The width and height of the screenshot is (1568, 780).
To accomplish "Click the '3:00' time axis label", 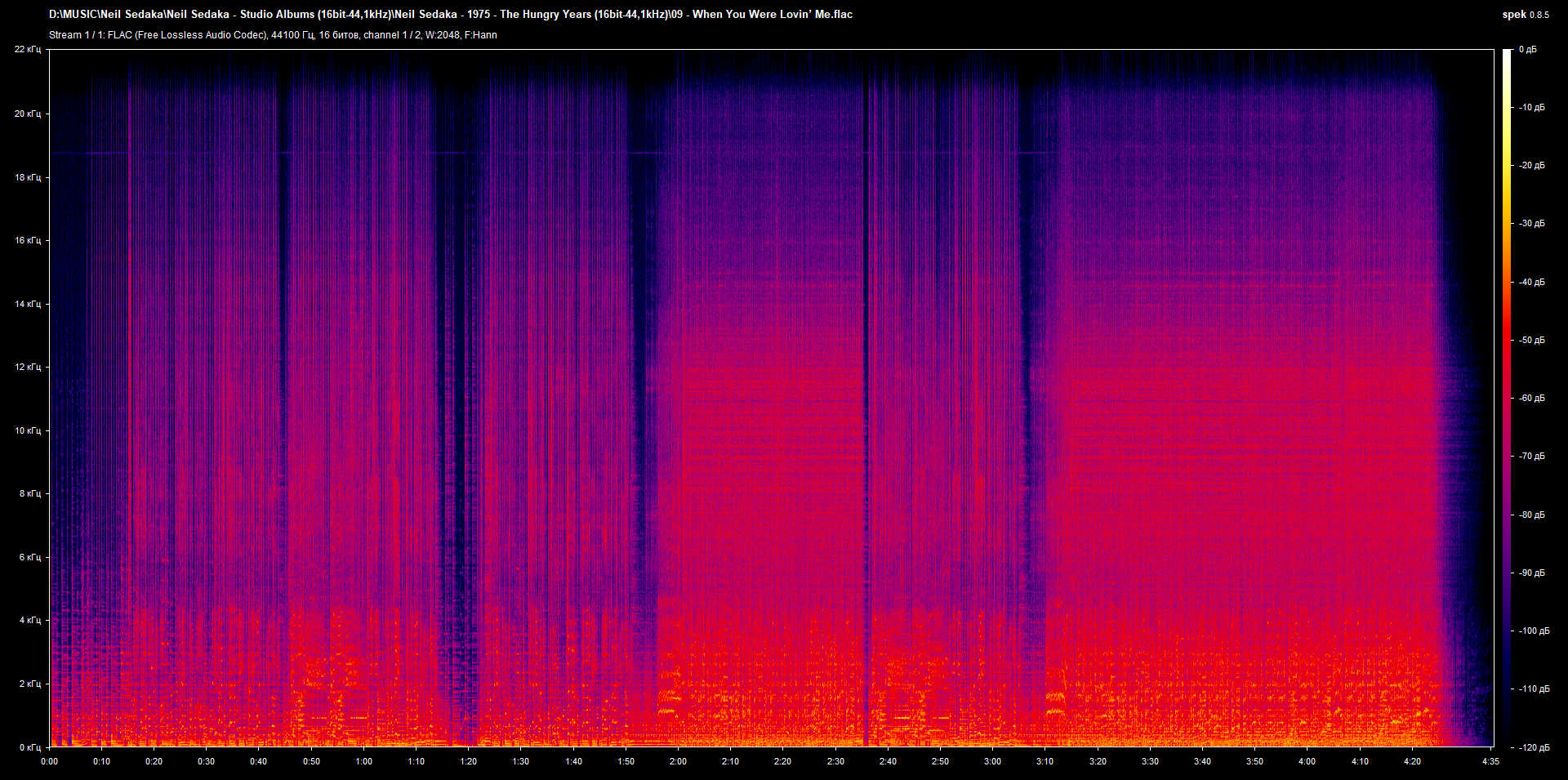I will click(x=993, y=761).
